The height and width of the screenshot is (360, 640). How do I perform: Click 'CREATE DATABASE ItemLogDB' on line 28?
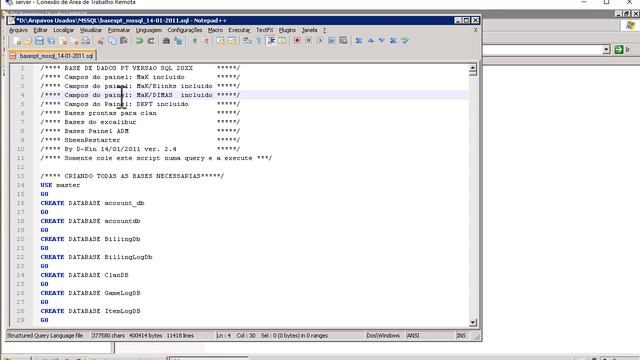tap(90, 311)
